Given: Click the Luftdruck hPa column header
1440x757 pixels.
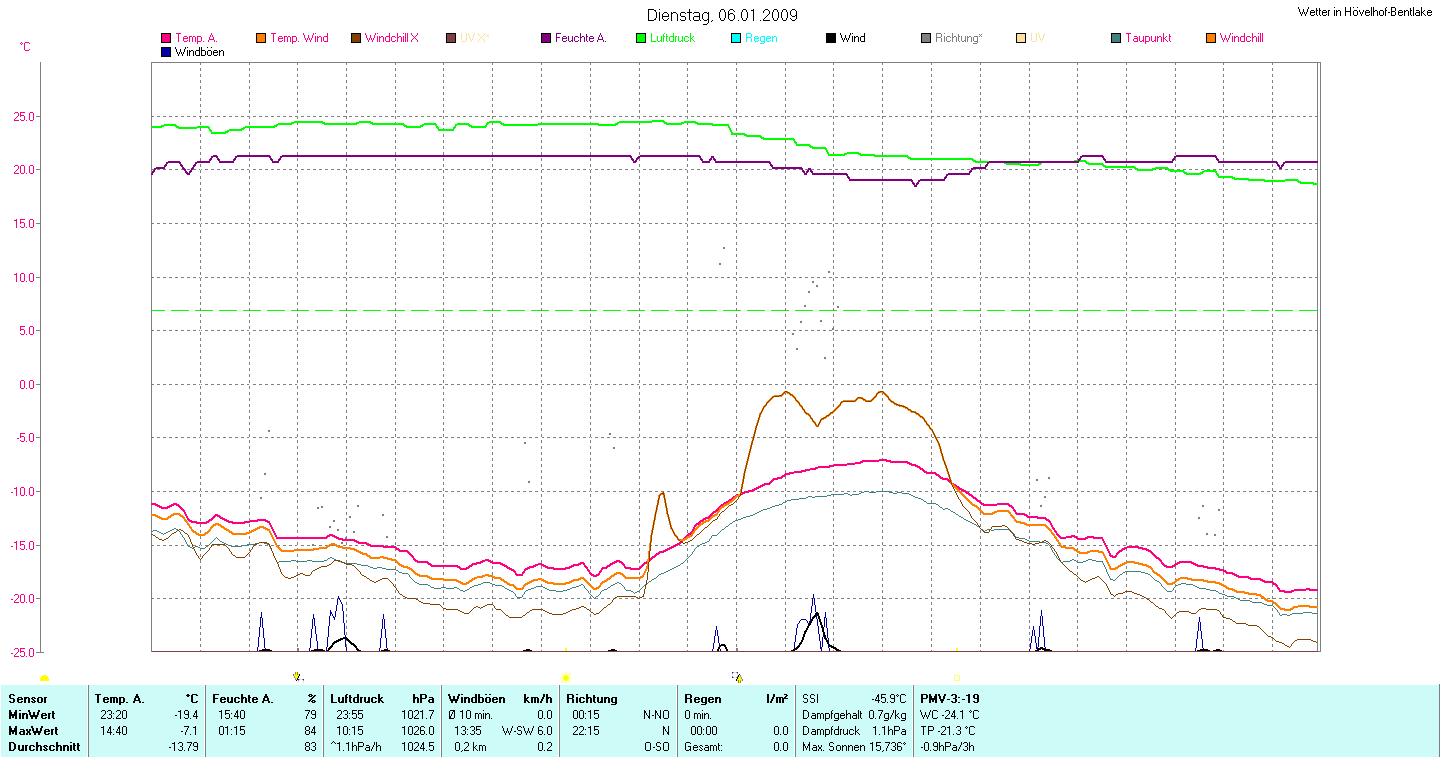Looking at the screenshot, I should point(383,699).
